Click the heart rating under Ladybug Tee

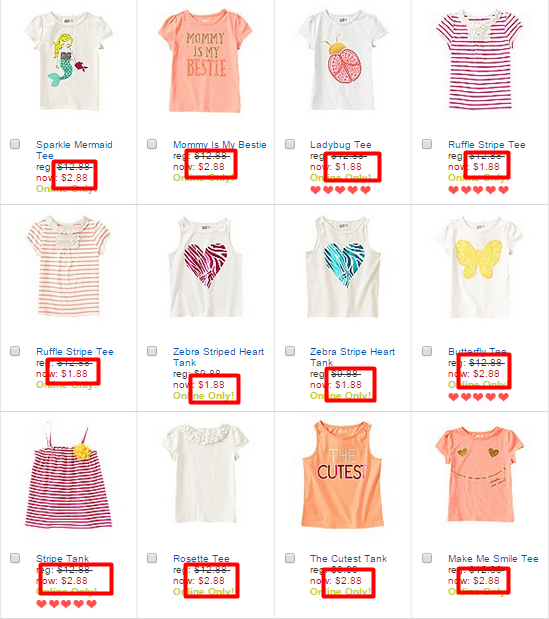coord(341,190)
